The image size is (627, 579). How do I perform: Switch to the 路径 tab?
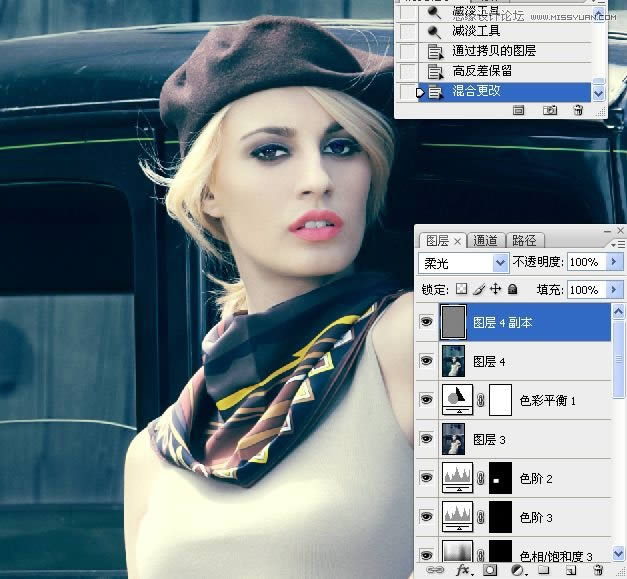pos(523,240)
